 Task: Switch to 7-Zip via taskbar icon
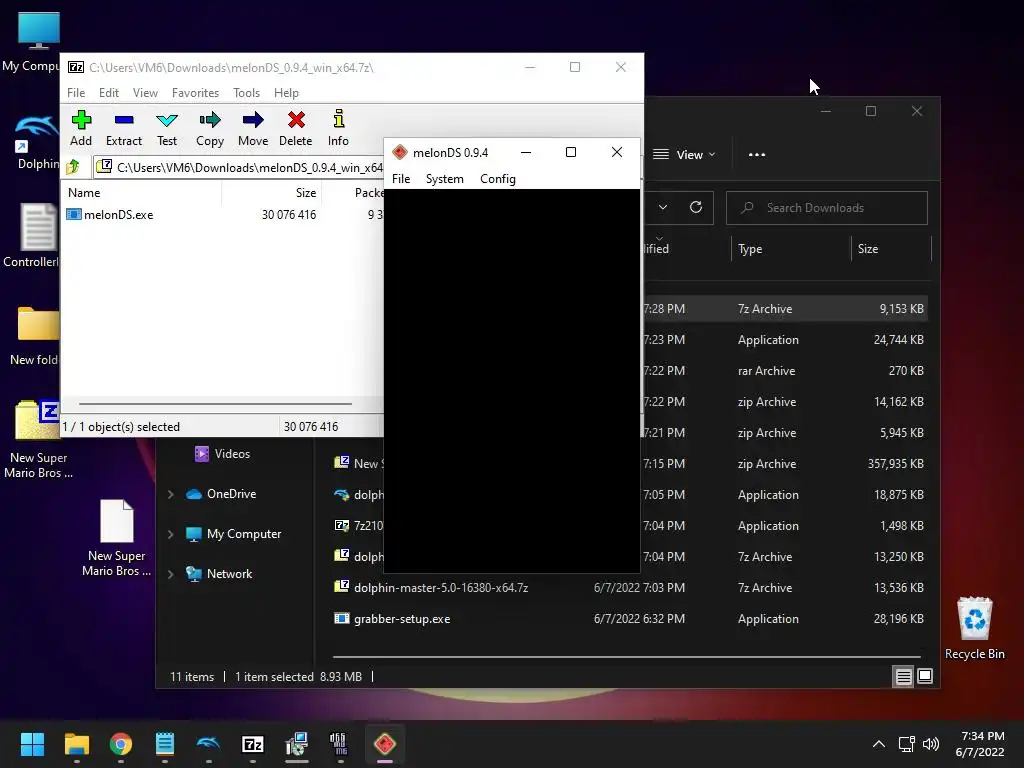pos(253,744)
